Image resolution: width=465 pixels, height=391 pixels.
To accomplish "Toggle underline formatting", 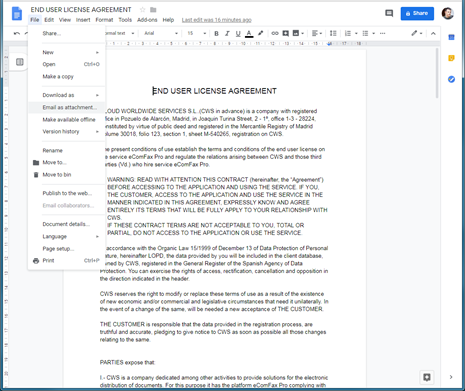I will coord(238,33).
